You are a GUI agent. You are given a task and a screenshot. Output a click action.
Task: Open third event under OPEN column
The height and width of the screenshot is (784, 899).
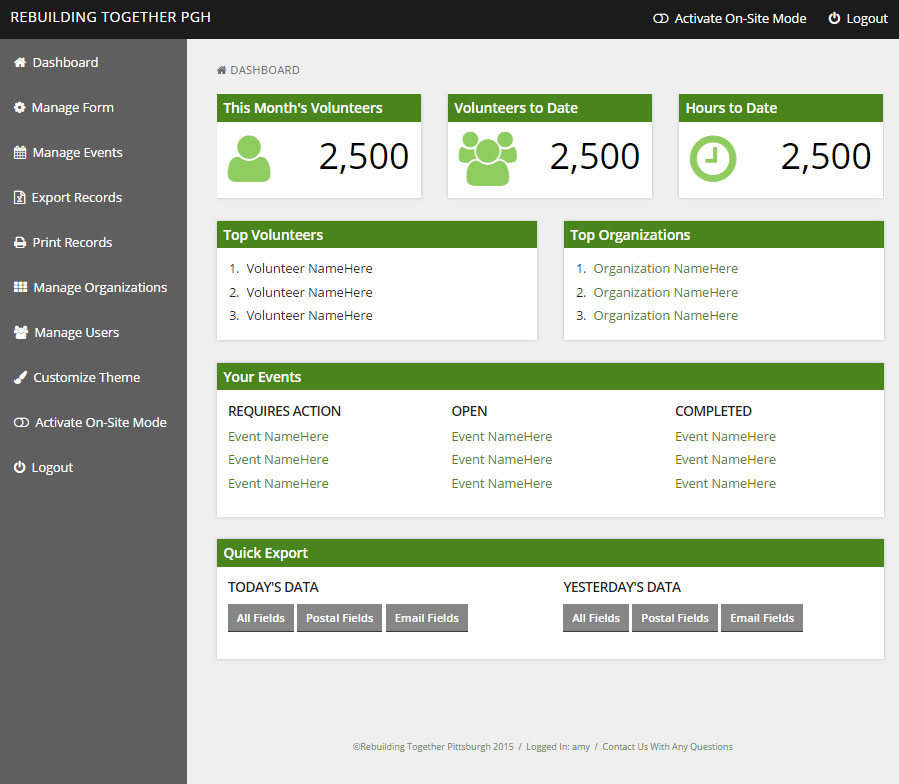pyautogui.click(x=502, y=483)
